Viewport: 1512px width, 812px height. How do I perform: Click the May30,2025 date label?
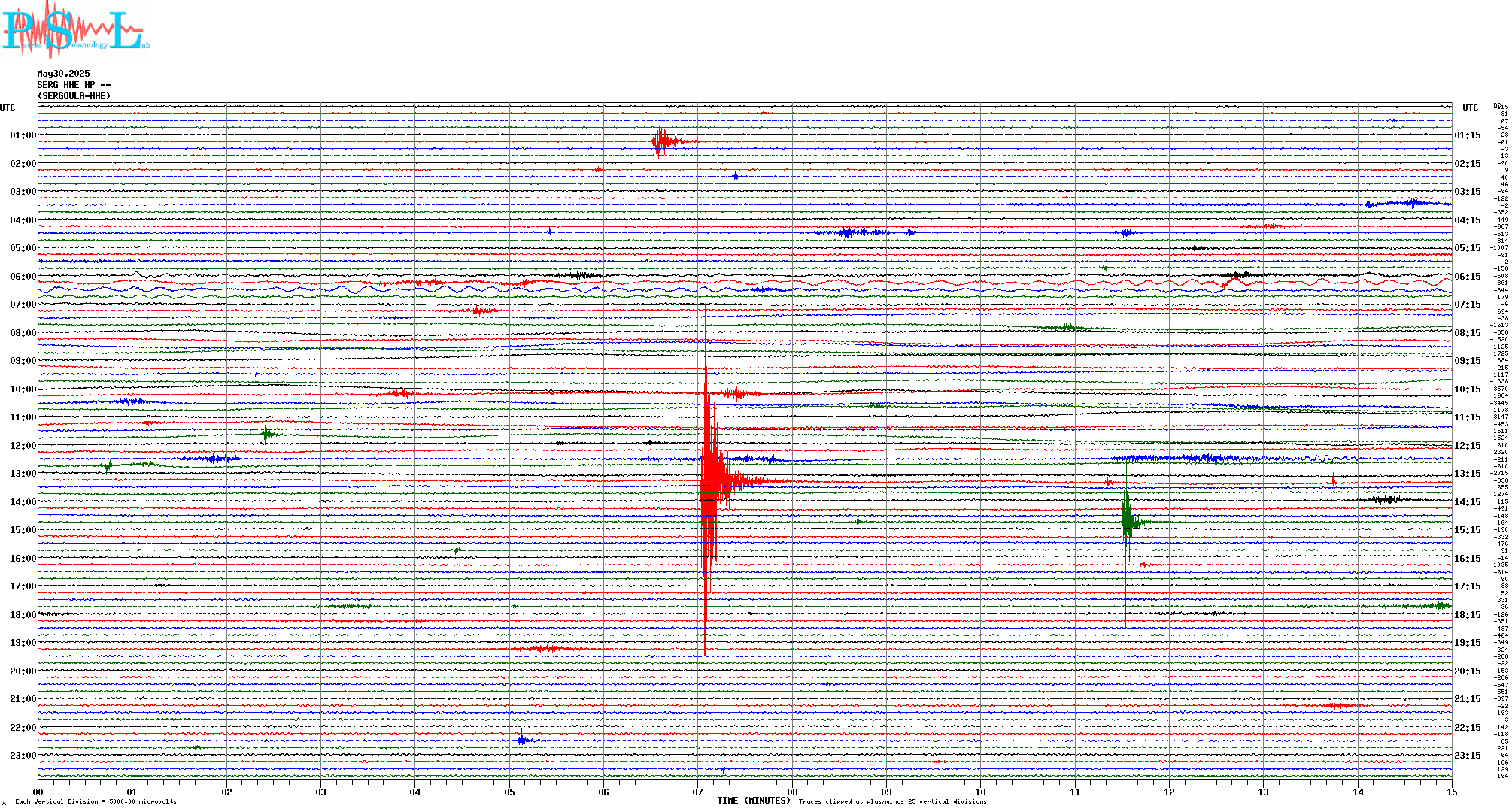pyautogui.click(x=63, y=74)
